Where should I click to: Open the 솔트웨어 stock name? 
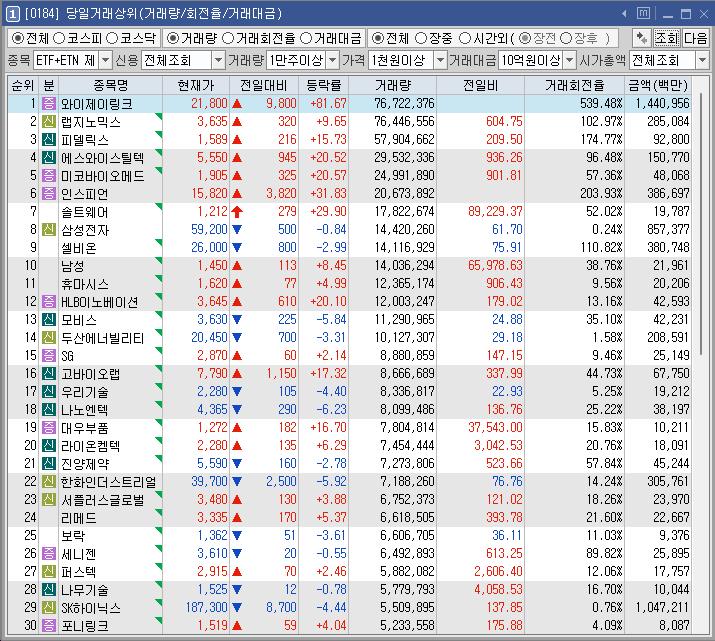(x=85, y=212)
